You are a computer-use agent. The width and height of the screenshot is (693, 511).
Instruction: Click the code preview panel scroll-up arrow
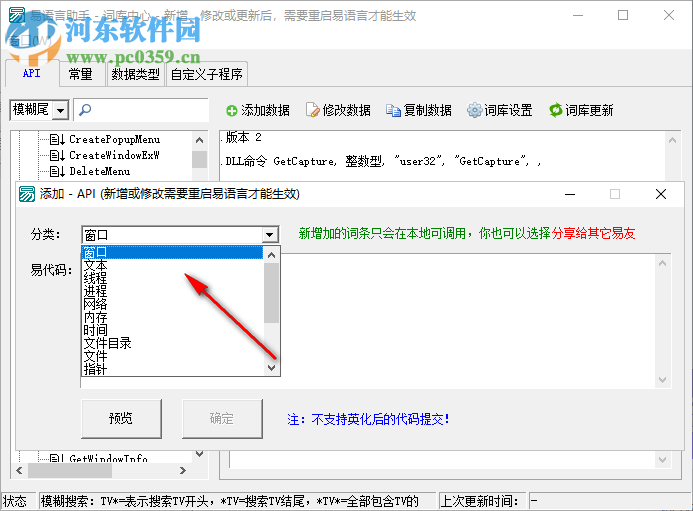(672, 140)
